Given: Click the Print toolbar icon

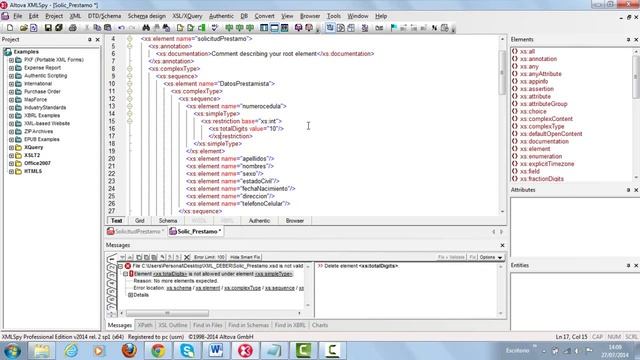Looking at the screenshot, I should pos(73,28).
